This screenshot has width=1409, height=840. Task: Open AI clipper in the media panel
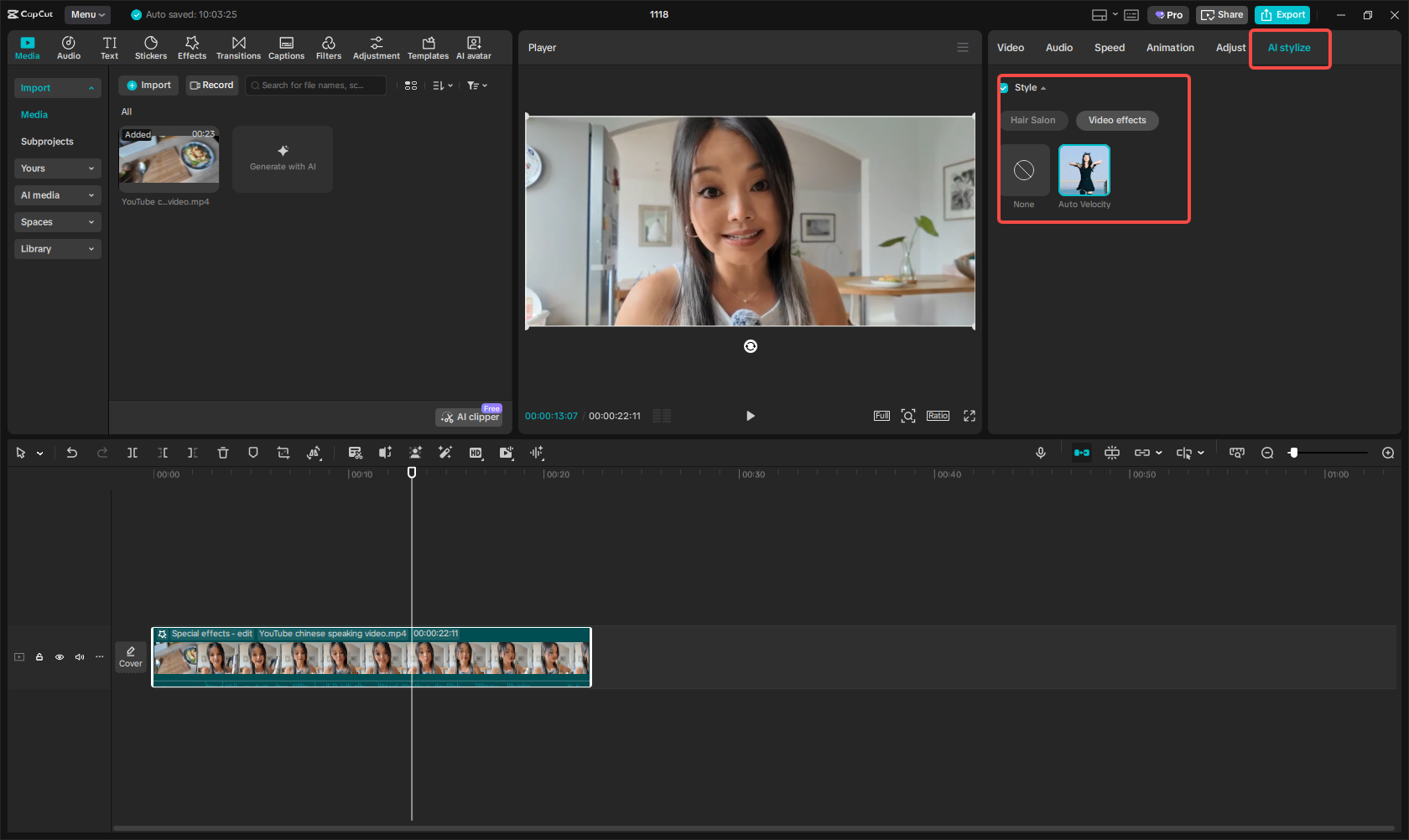click(x=468, y=417)
